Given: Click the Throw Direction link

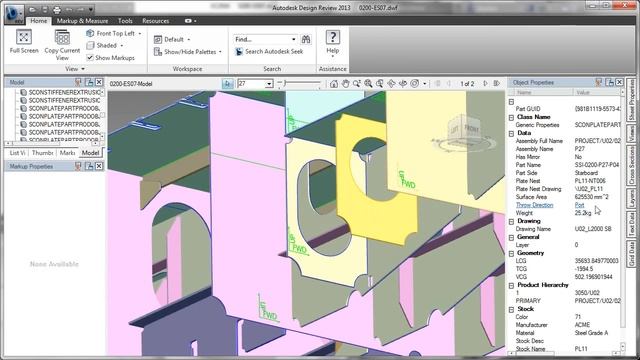Looking at the screenshot, I should pyautogui.click(x=534, y=205).
